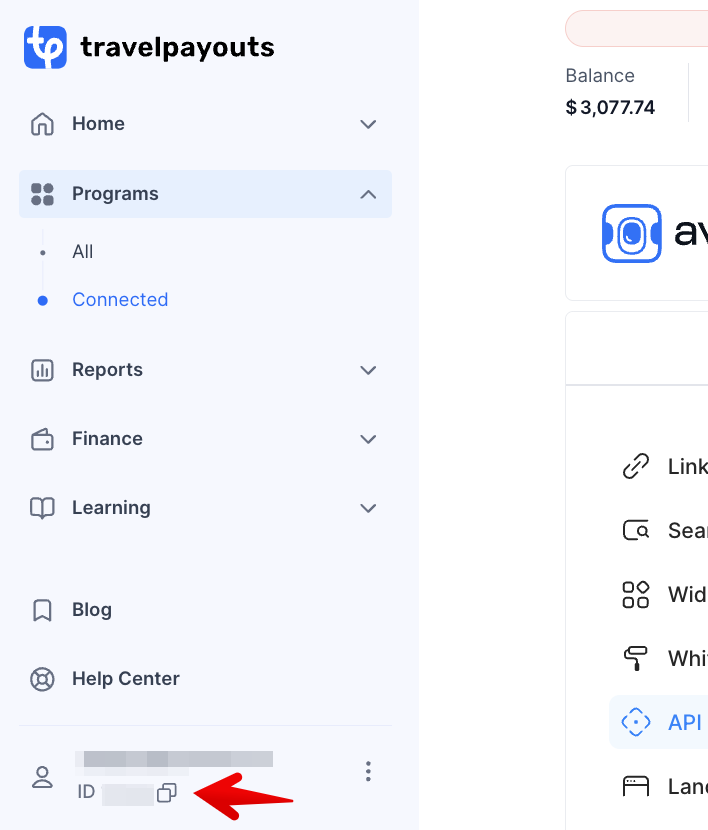
Task: Copy the account ID with the copy icon
Action: (x=167, y=792)
